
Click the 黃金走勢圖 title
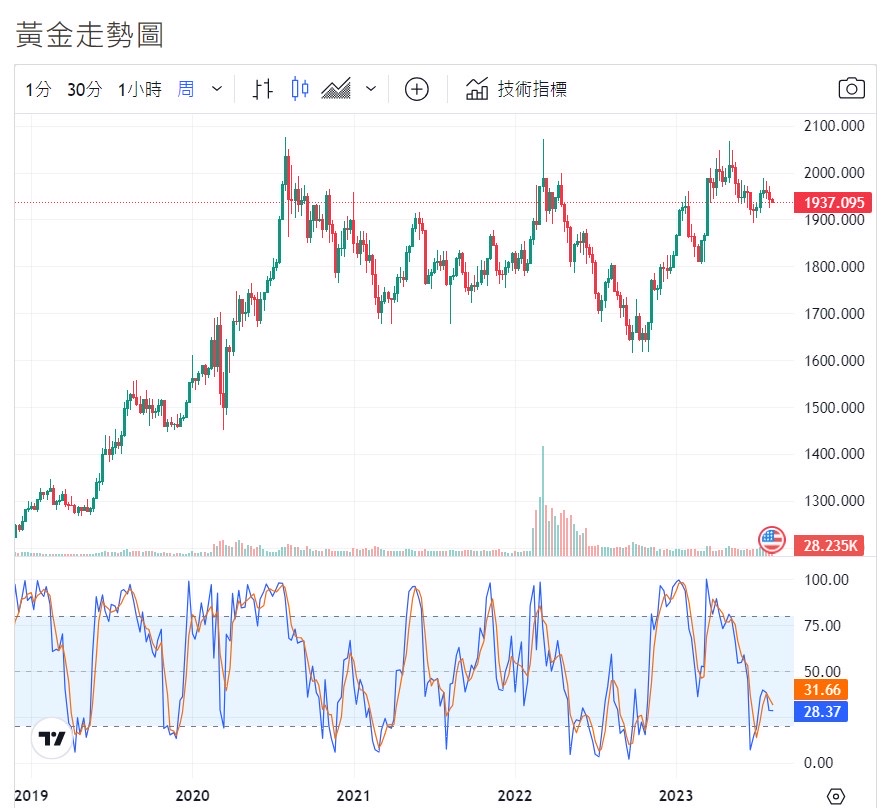point(90,35)
